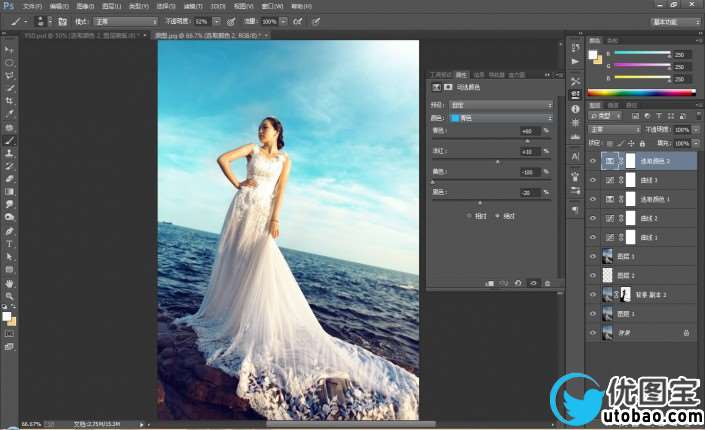Image resolution: width=705 pixels, height=430 pixels.
Task: Open the workspace switcher dropdown 基本功能
Action: [x=676, y=20]
